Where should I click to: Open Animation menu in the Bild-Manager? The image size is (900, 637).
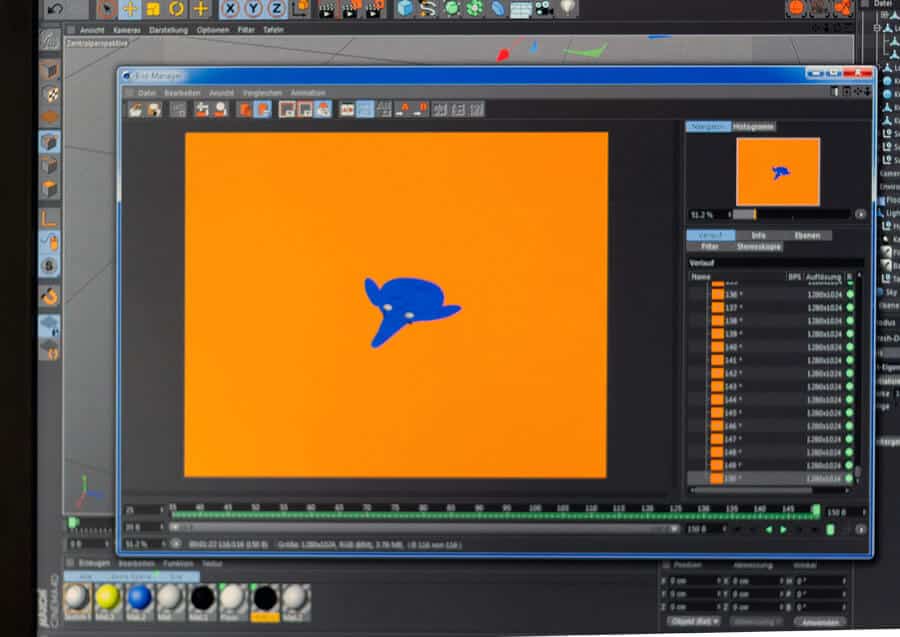coord(308,93)
